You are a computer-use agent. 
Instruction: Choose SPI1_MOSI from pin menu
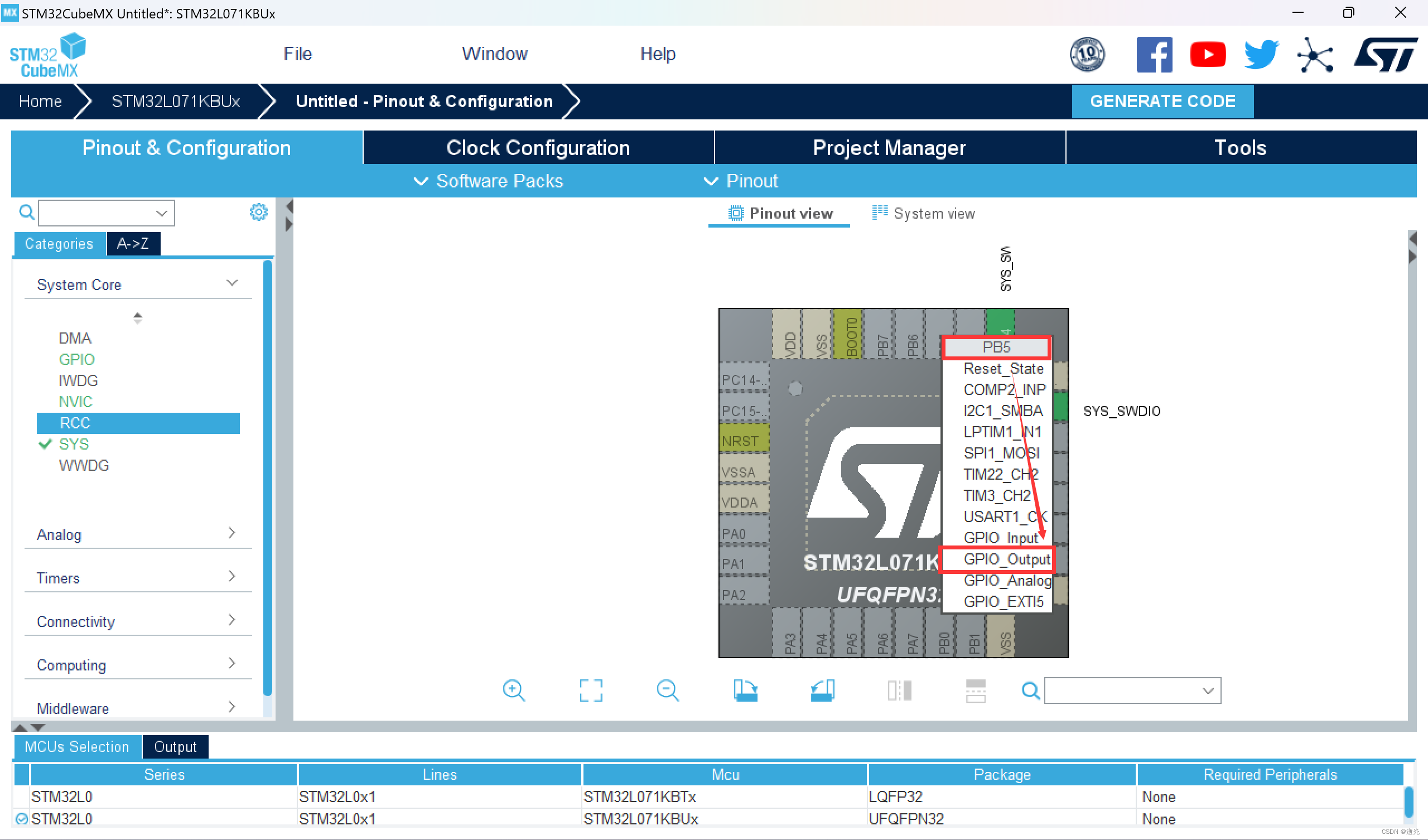[996, 453]
